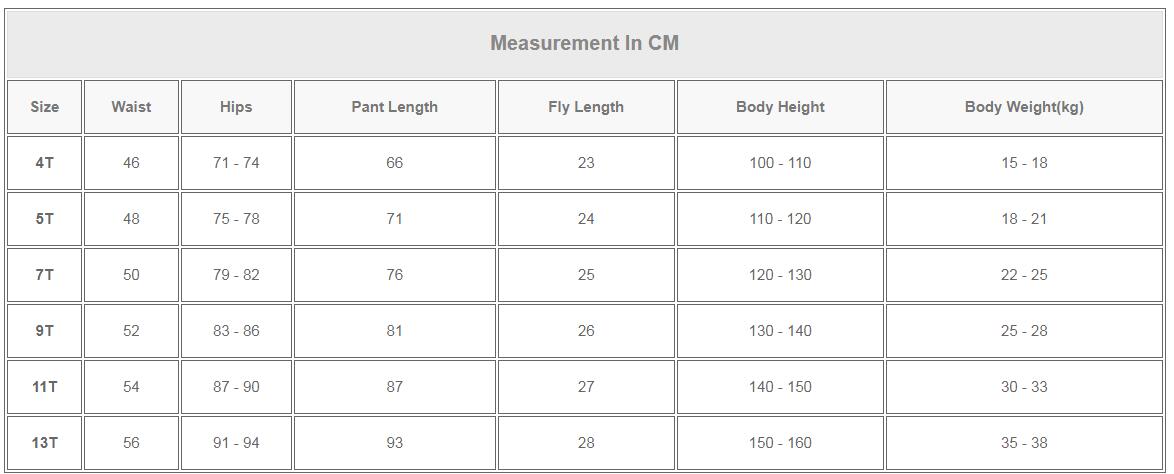This screenshot has height=474, width=1174.
Task: Click the waist value 54
Action: point(131,387)
